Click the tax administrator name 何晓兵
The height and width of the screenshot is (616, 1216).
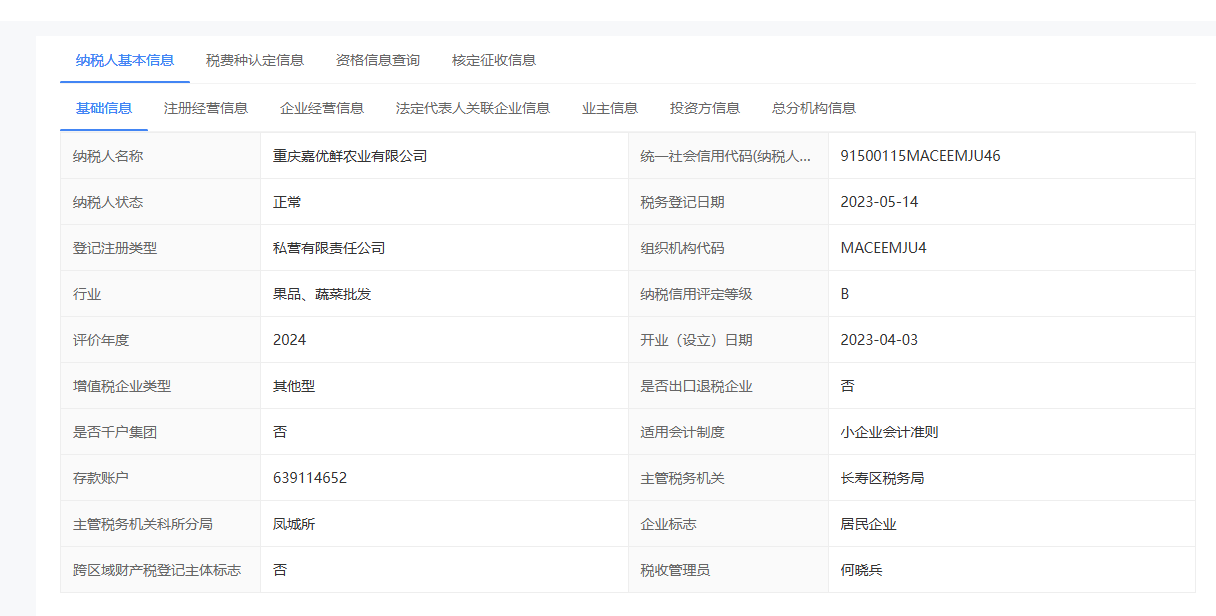tap(862, 570)
